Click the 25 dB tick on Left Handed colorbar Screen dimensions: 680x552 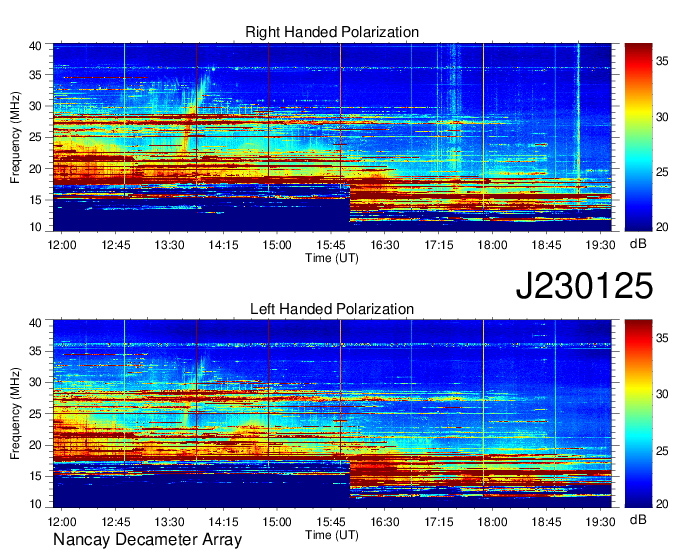[662, 451]
